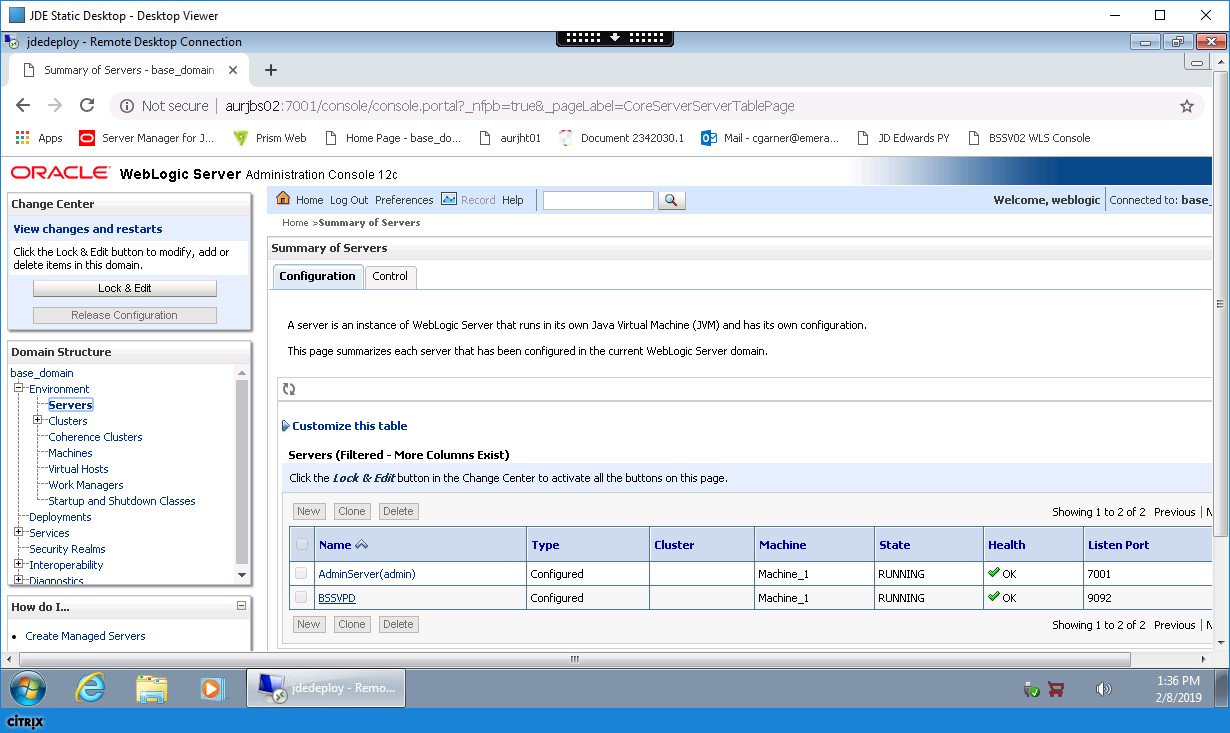The image size is (1230, 733).
Task: Tick the select-all checkbox in the table header
Action: (301, 545)
